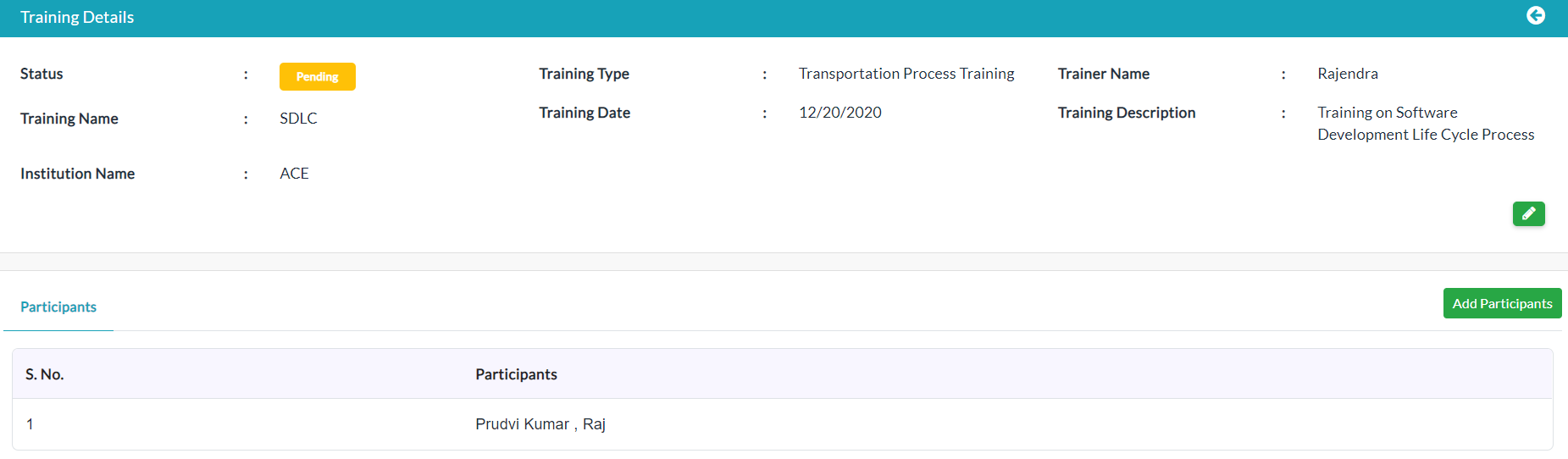Image resolution: width=1568 pixels, height=459 pixels.
Task: Click the Participants column header
Action: [x=516, y=374]
